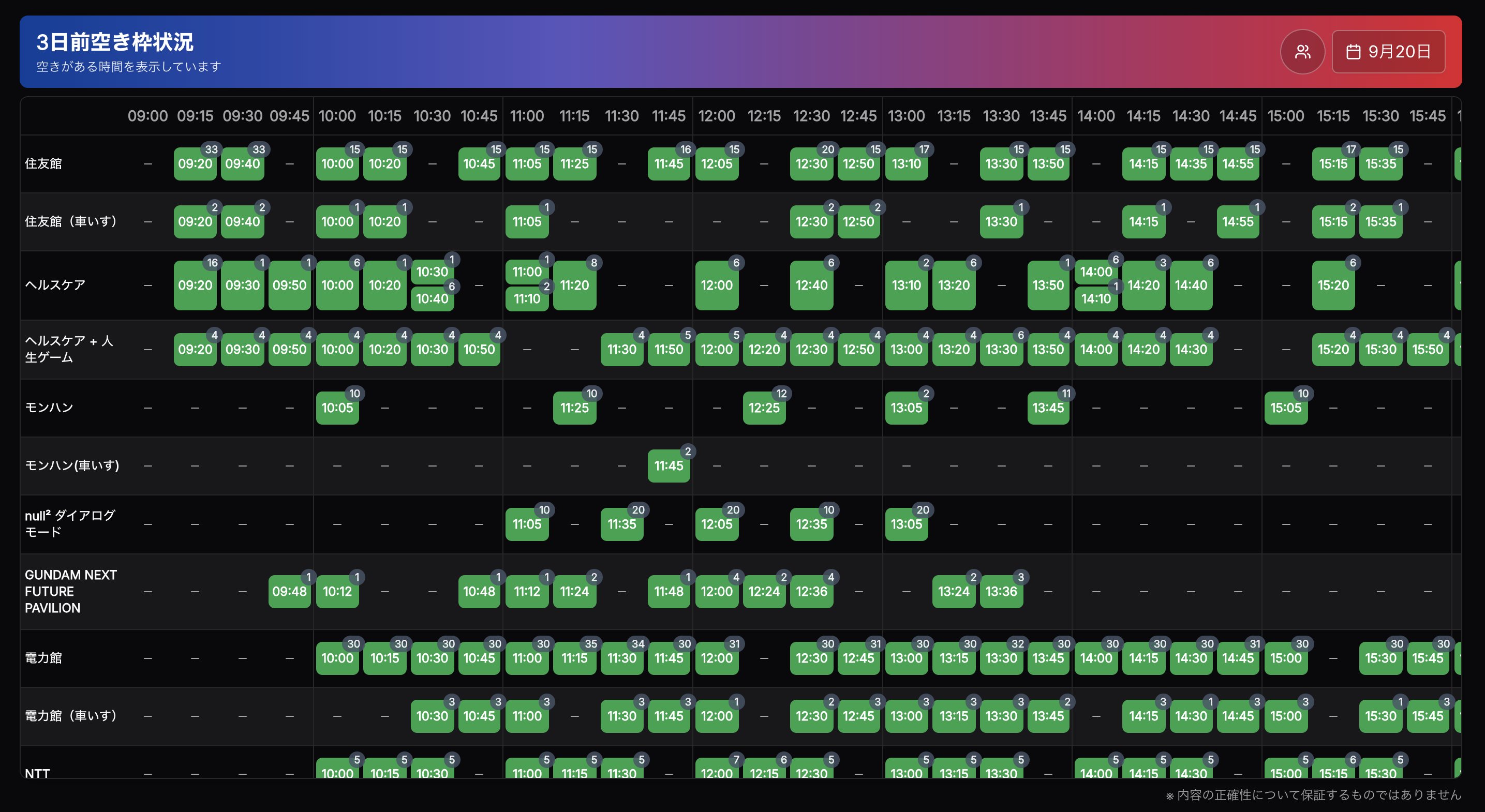The height and width of the screenshot is (812, 1485).
Task: Click the 3日前空き枠状況 page title
Action: 115,42
